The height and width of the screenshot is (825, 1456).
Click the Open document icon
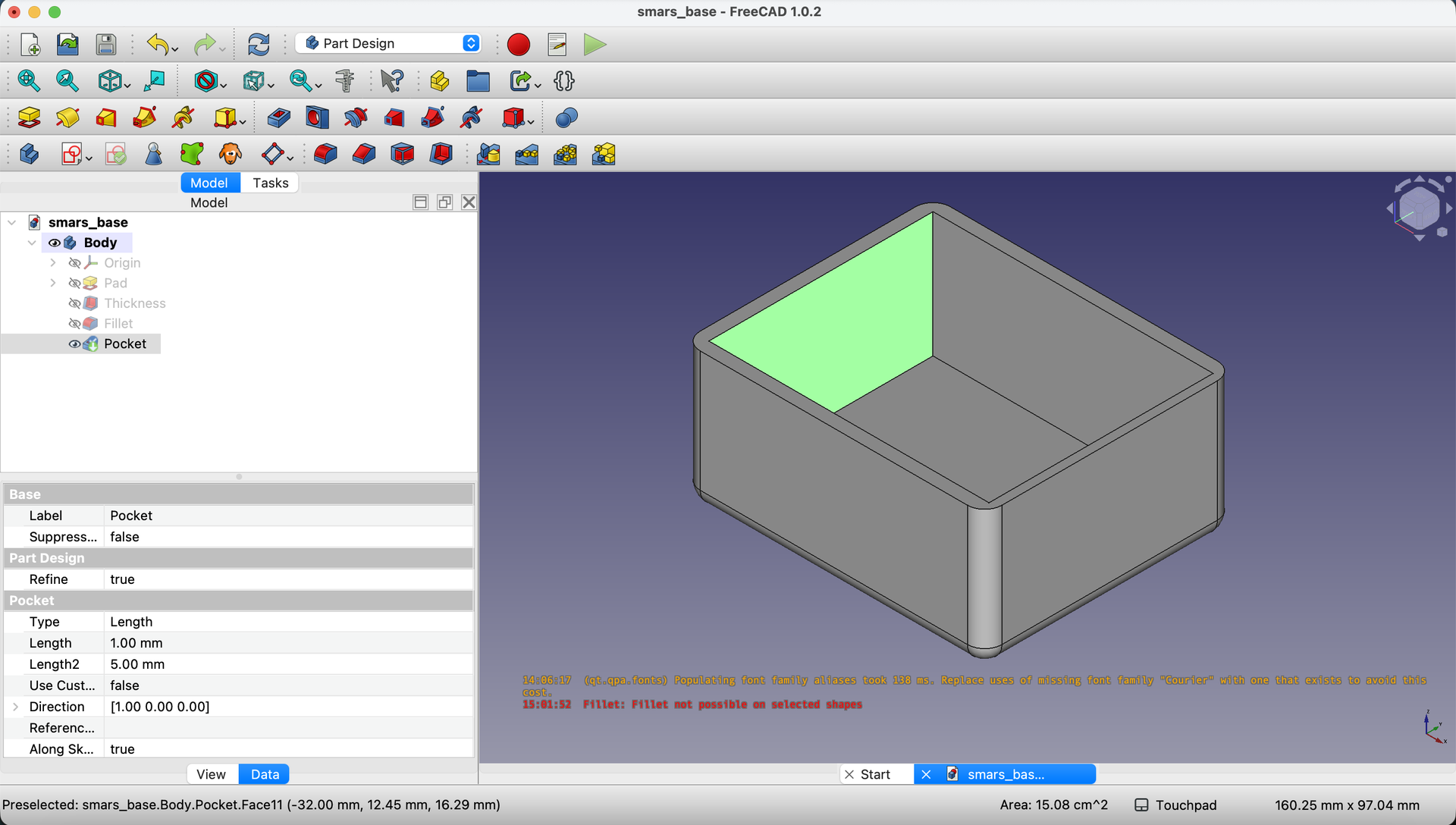tap(67, 45)
